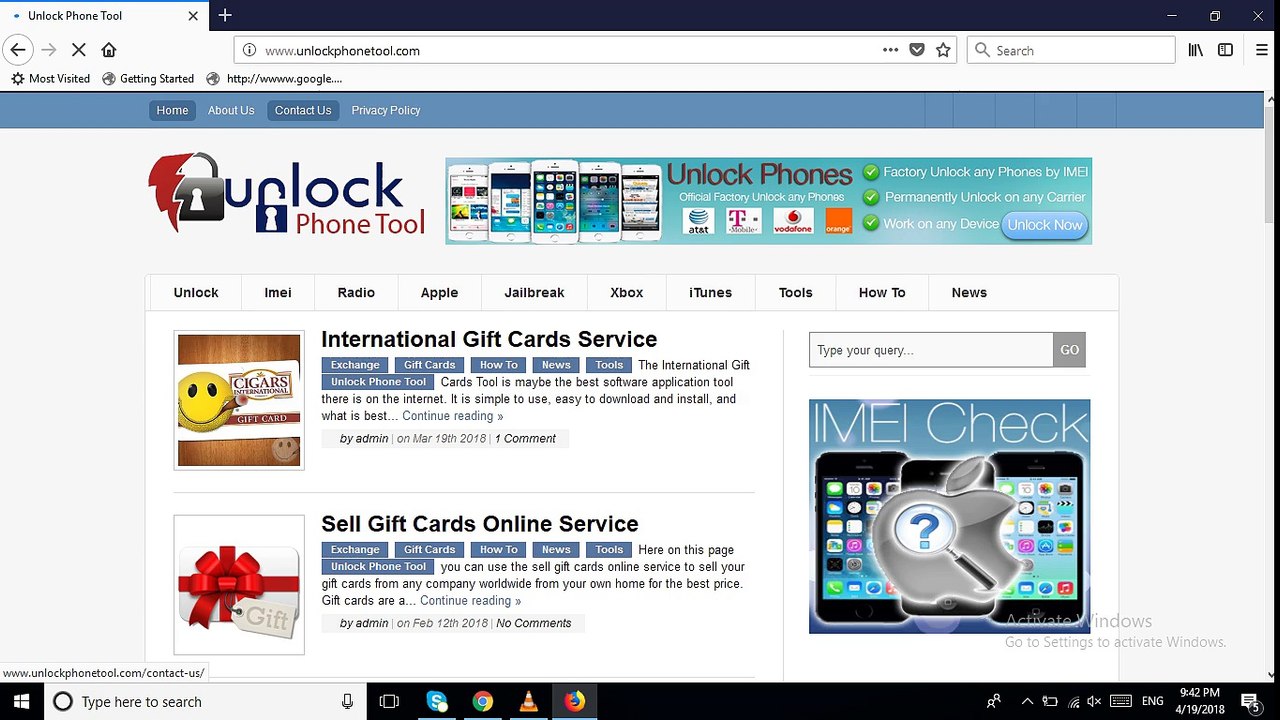Image resolution: width=1280 pixels, height=720 pixels.
Task: Open Task View on taskbar
Action: click(390, 701)
